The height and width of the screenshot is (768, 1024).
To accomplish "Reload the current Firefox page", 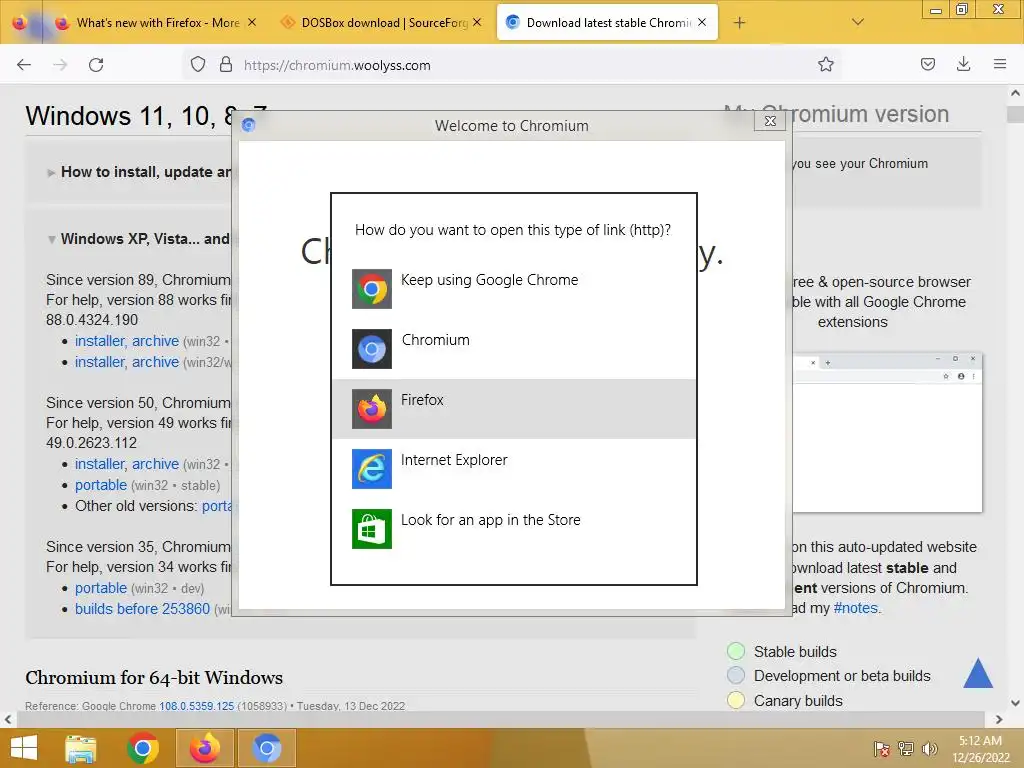I will point(96,65).
